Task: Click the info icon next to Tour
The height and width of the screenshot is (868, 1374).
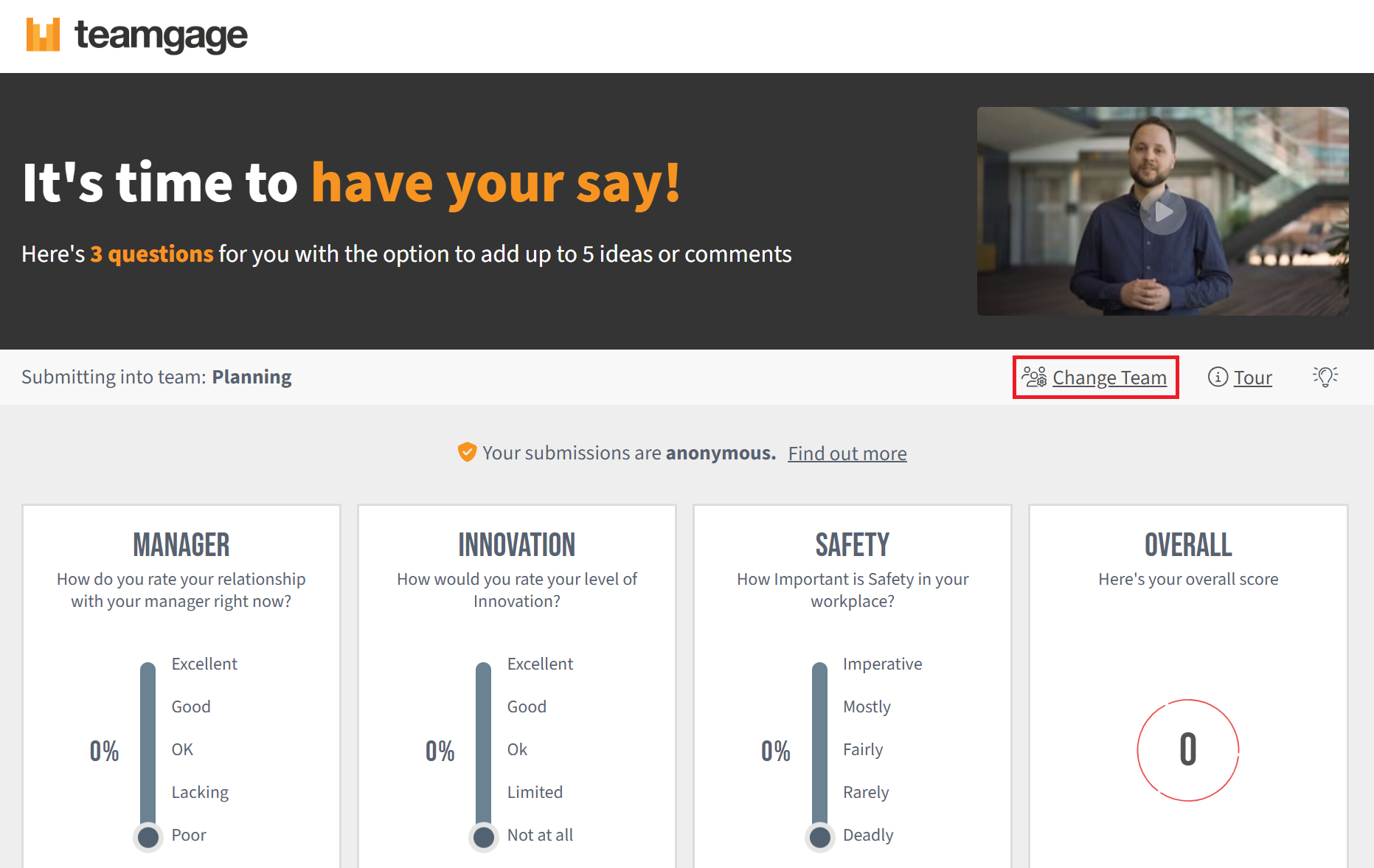Action: point(1218,377)
